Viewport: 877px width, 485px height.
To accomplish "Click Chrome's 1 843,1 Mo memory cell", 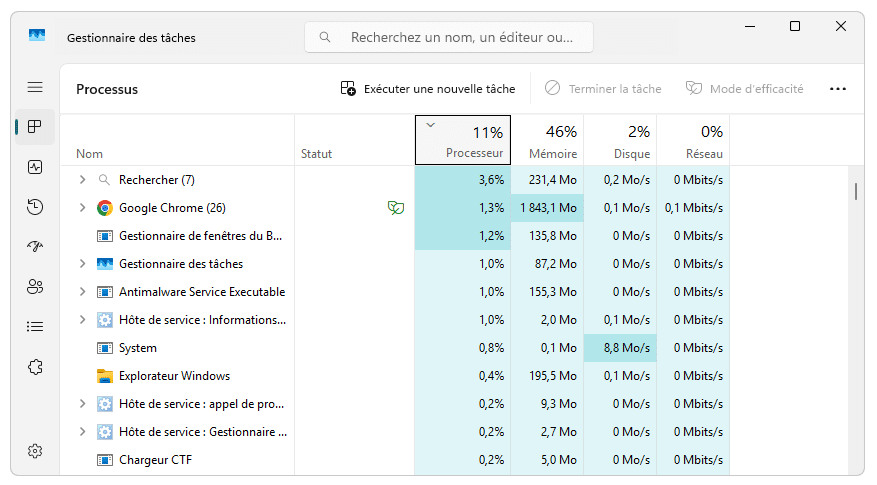I will click(x=547, y=208).
